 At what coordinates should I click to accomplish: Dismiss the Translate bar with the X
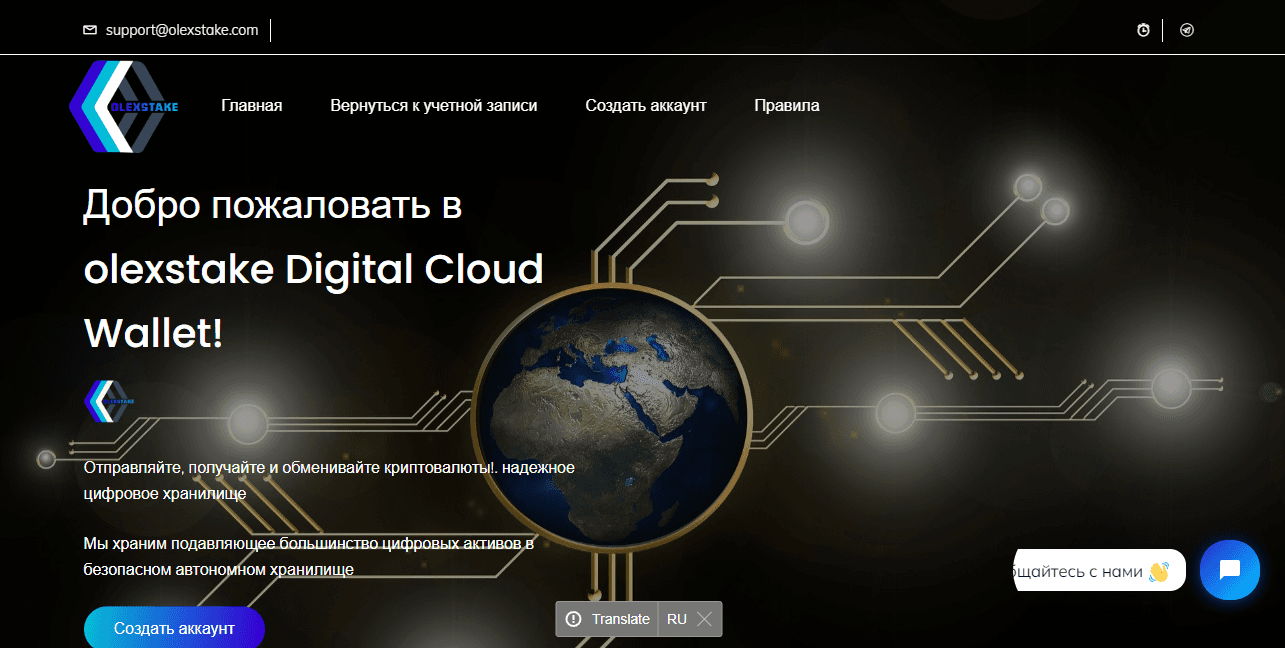[x=703, y=619]
